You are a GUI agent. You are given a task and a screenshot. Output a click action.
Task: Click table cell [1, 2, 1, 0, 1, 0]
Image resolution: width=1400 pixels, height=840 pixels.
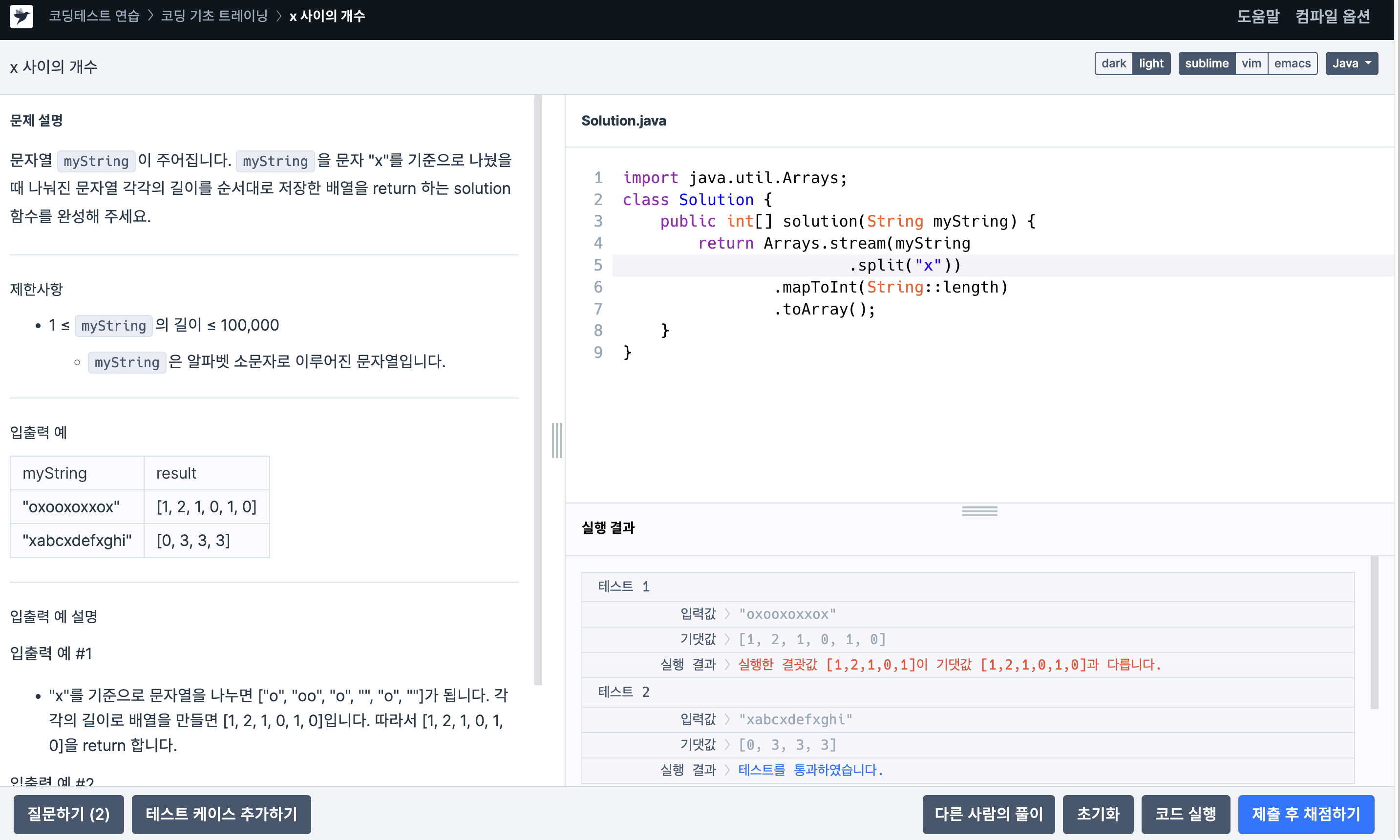[x=207, y=506]
